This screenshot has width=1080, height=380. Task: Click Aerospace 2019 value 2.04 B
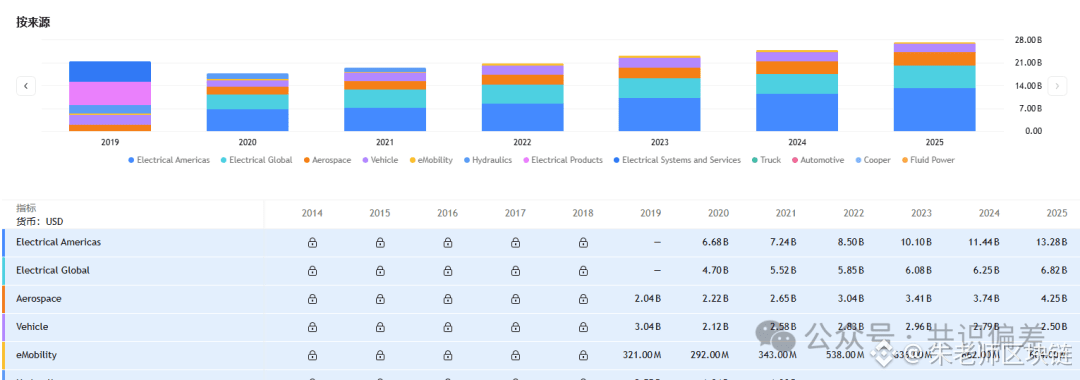[647, 299]
